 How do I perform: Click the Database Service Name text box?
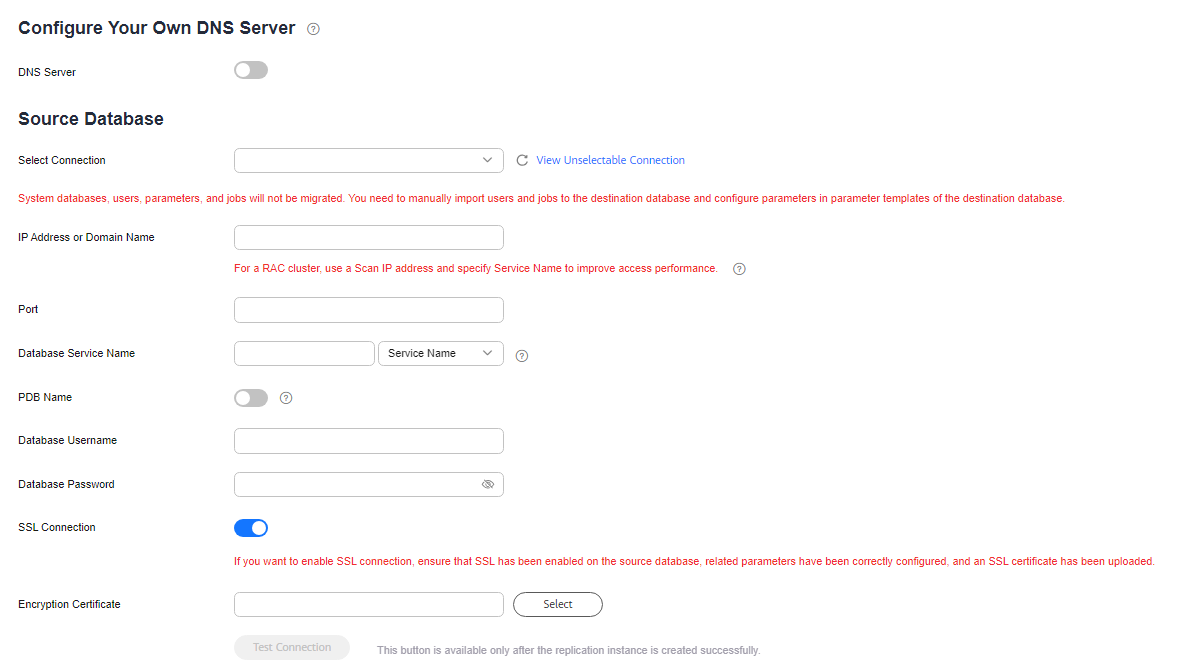304,354
